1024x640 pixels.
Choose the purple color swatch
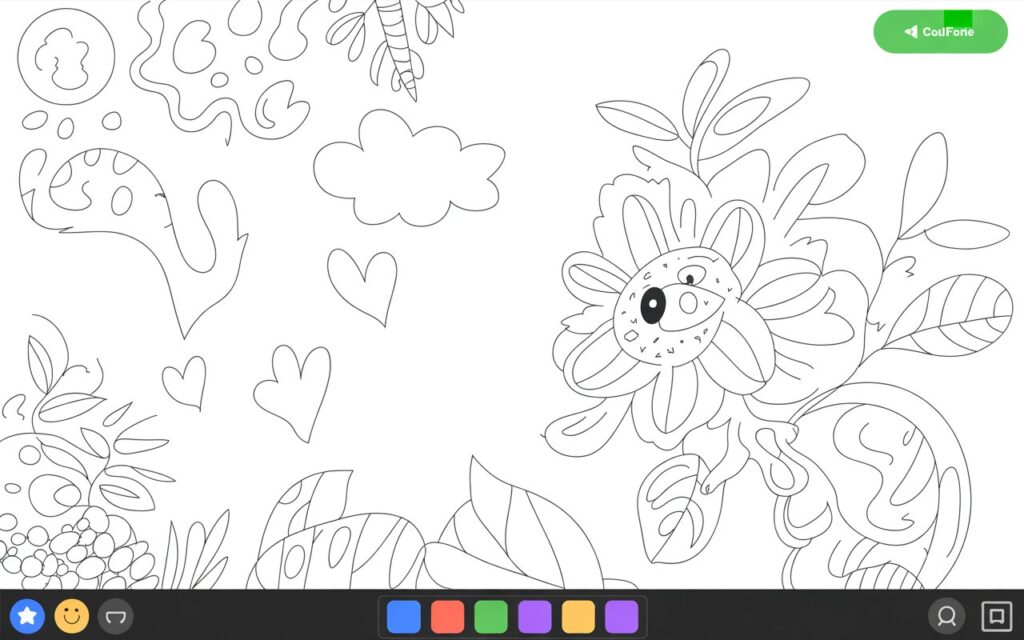[533, 616]
